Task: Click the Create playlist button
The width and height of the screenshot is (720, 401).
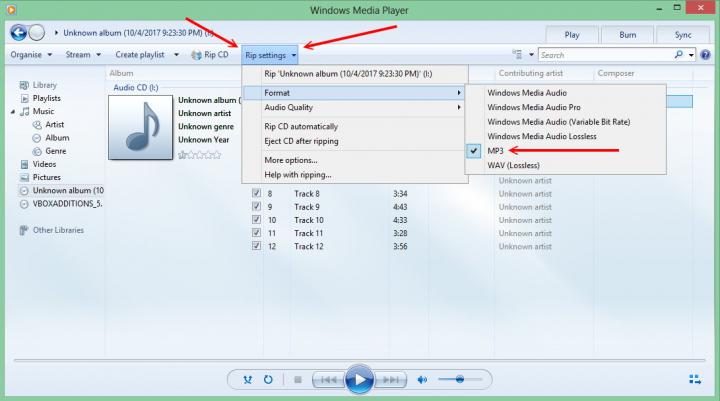Action: [140, 55]
